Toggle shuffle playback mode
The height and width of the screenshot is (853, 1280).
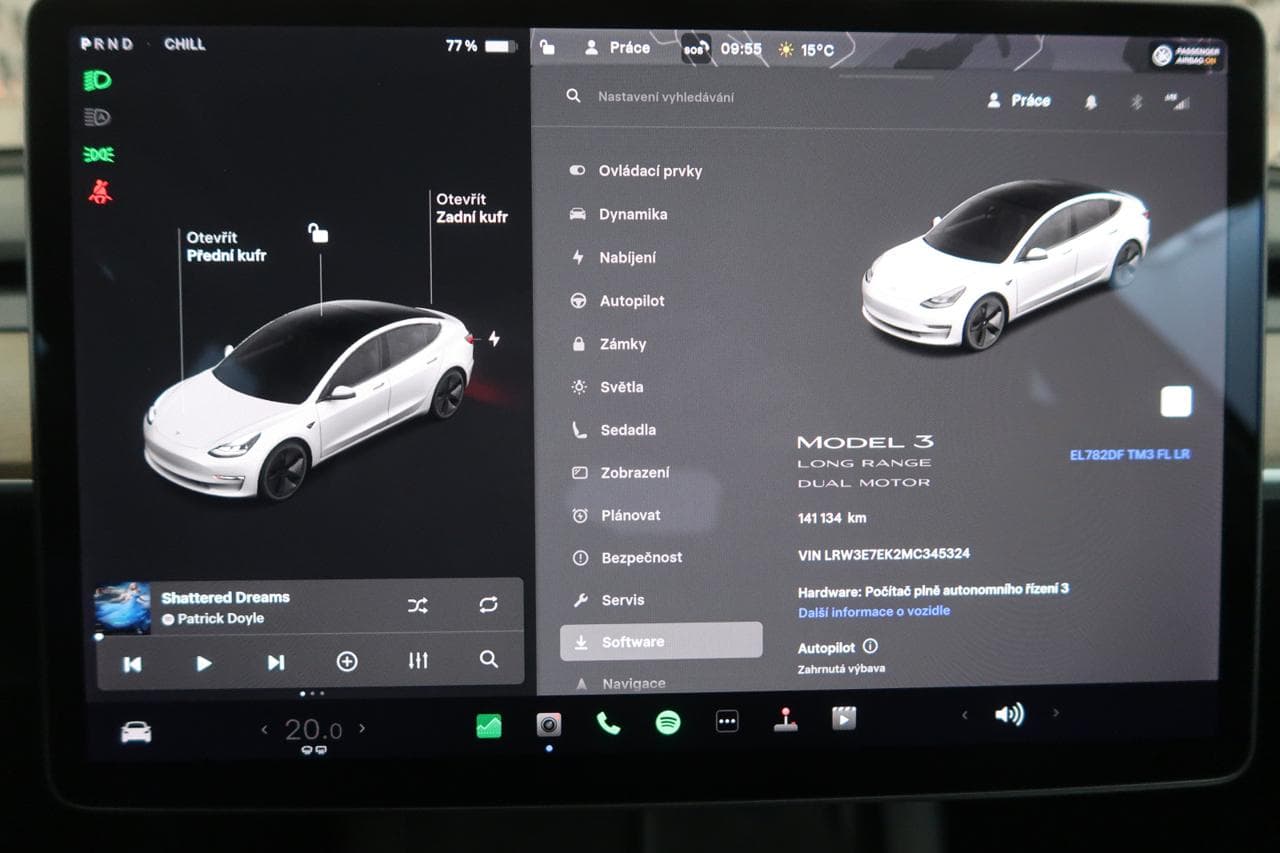tap(417, 605)
